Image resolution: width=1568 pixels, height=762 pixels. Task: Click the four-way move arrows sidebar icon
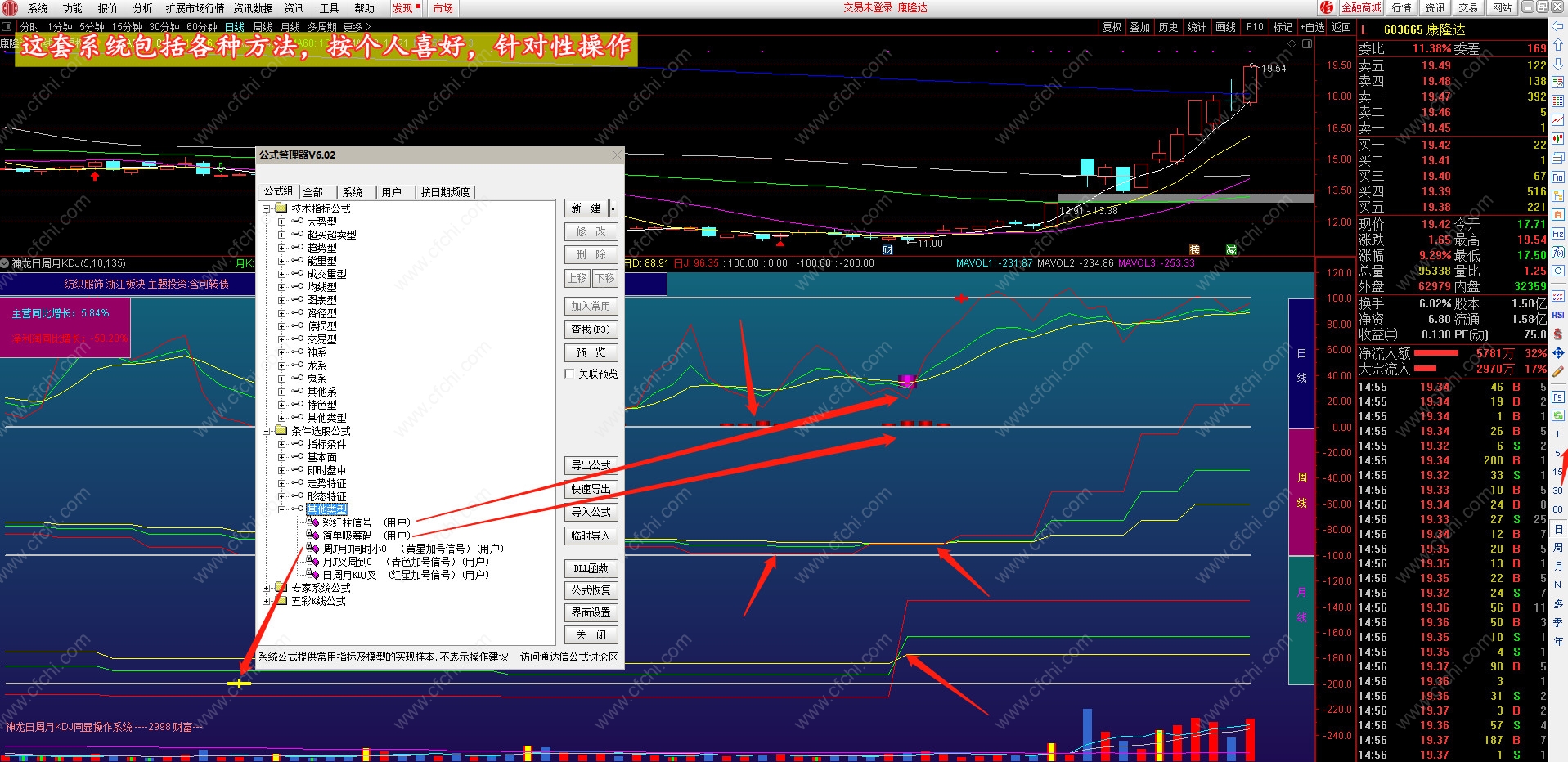1558,353
